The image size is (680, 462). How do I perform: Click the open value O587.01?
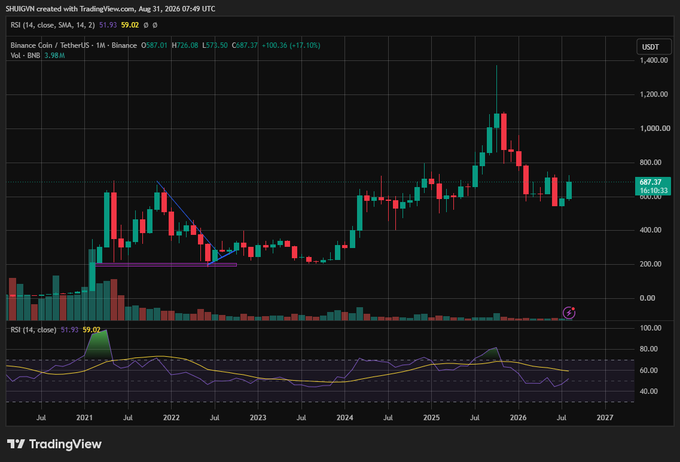click(x=154, y=45)
